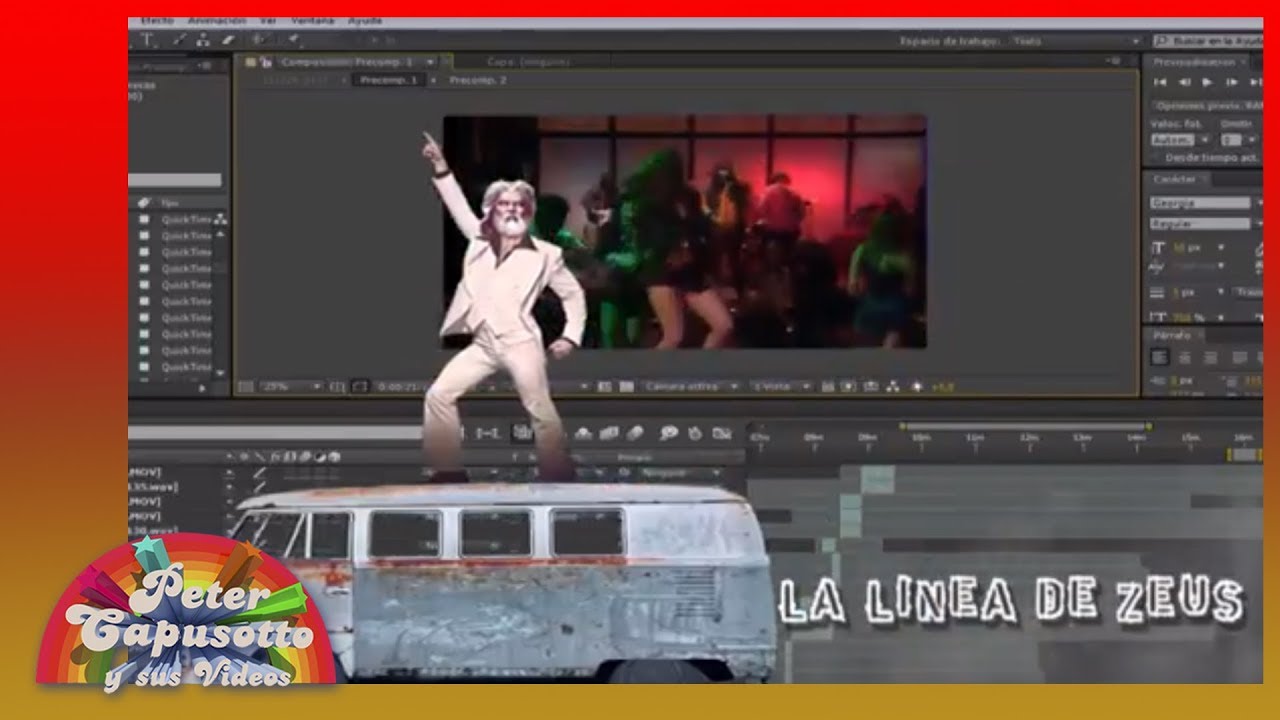Click the 10m marker on time ruler
Screen dimensions: 1280x720
(x=920, y=438)
